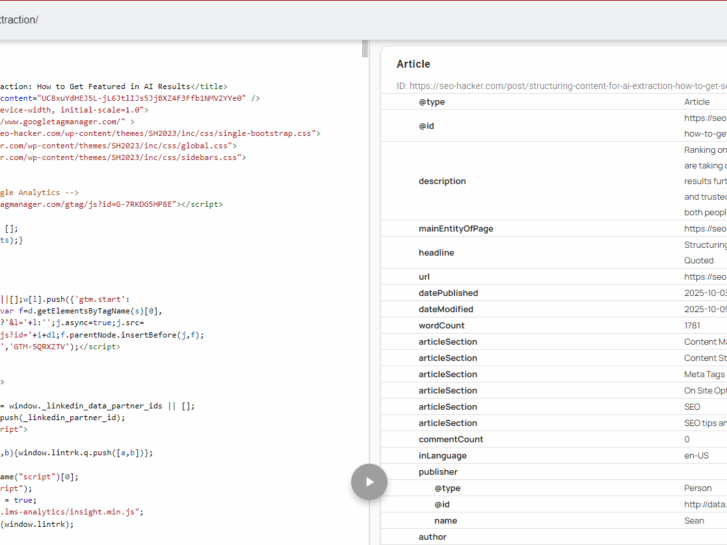The height and width of the screenshot is (545, 727).
Task: Select the description property row
Action: pyautogui.click(x=442, y=181)
